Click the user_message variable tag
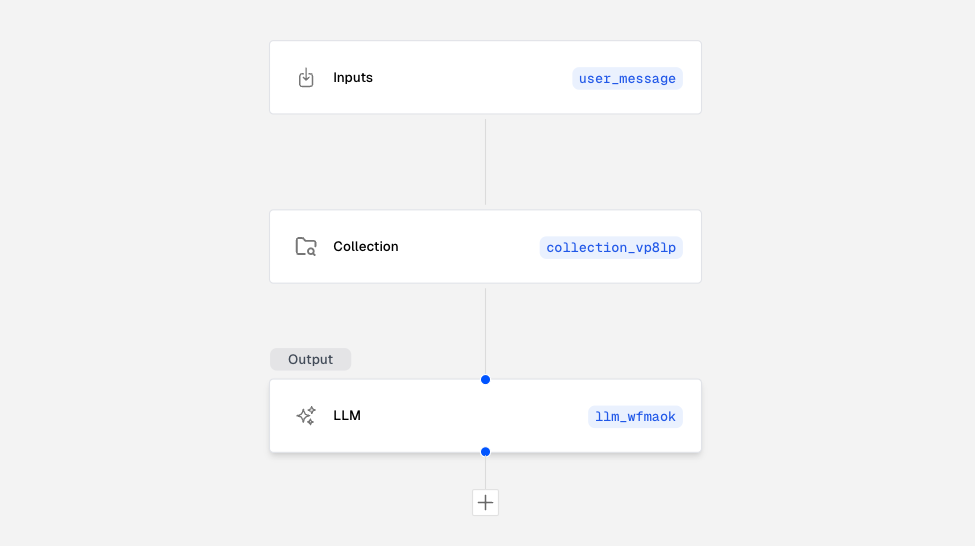The image size is (975, 546). pos(627,78)
